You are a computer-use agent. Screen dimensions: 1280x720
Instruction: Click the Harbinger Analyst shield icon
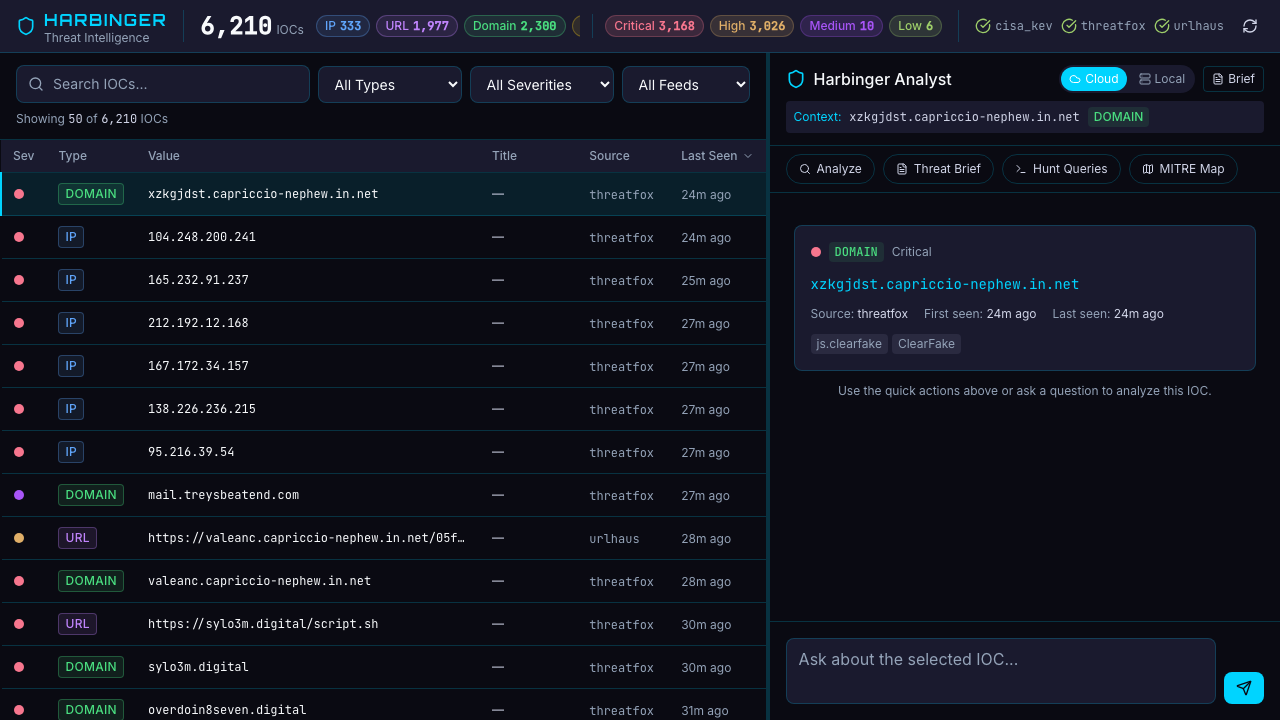pyautogui.click(x=796, y=79)
